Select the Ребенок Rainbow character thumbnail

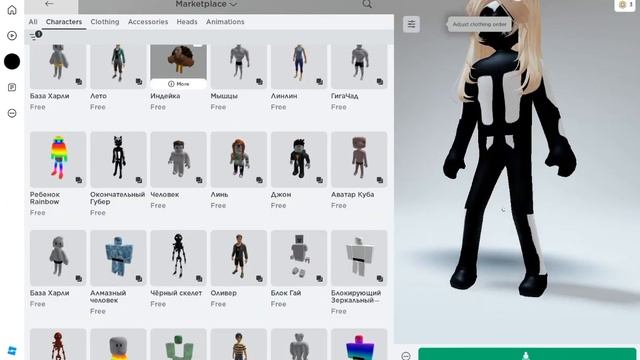58,160
